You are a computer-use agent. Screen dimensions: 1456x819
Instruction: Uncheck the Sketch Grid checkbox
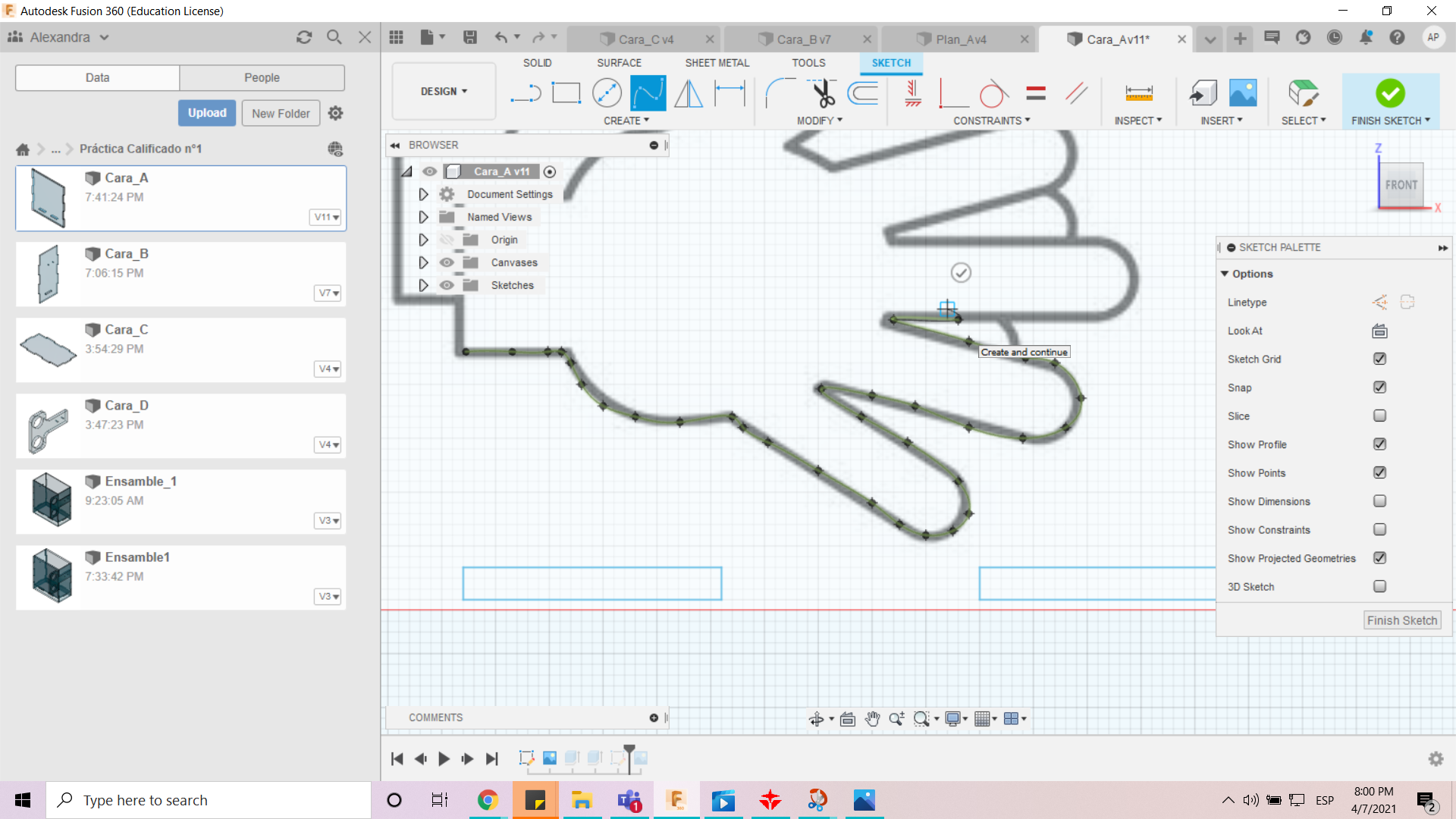point(1379,359)
